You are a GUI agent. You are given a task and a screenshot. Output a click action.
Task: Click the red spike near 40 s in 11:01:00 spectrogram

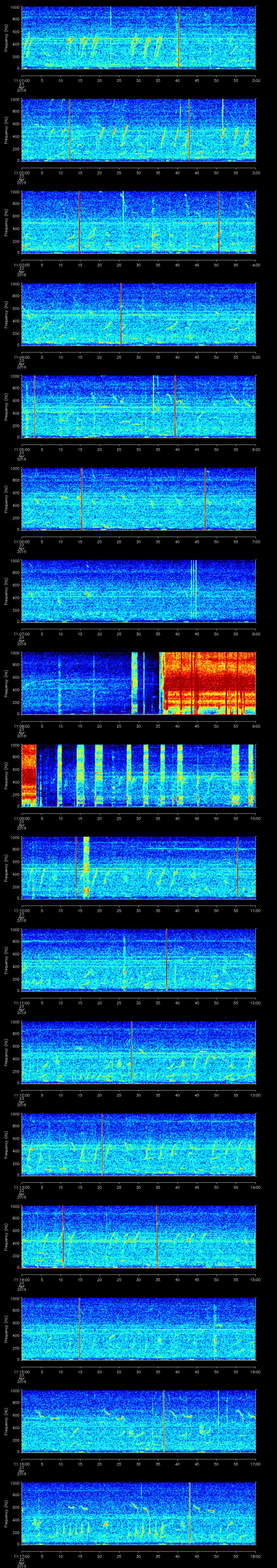[x=178, y=38]
